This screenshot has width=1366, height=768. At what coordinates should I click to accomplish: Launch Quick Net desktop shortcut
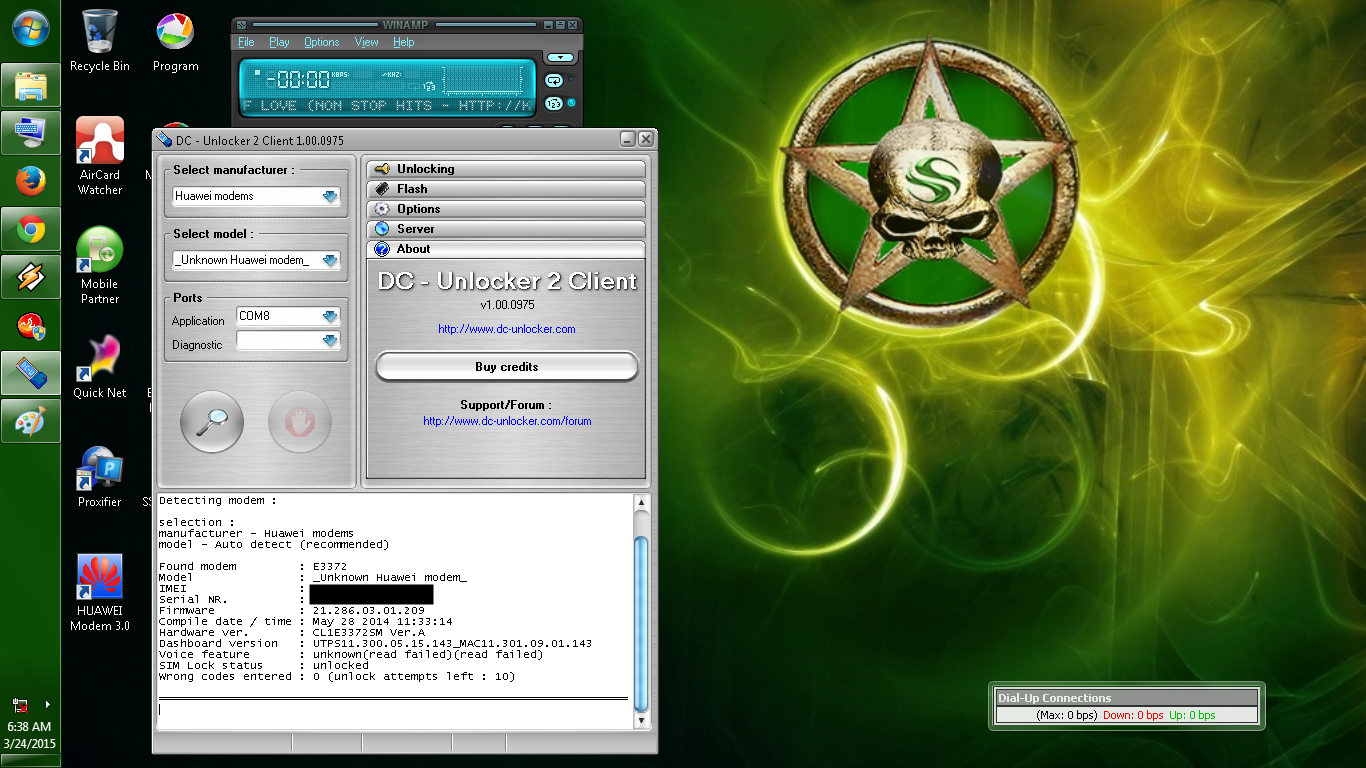pos(100,367)
